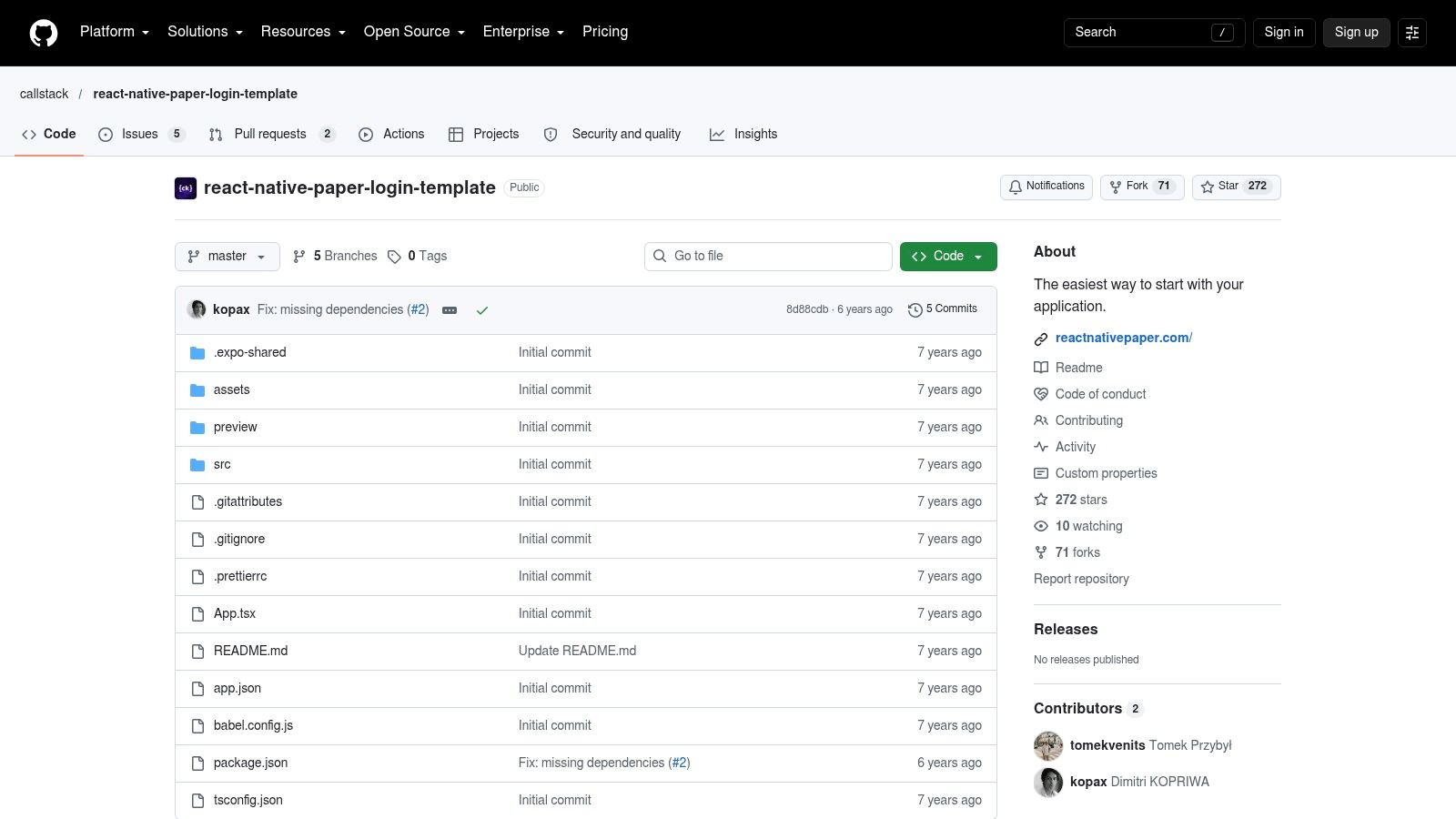Viewport: 1456px width, 819px height.
Task: Switch to the Issues tab
Action: point(142,134)
